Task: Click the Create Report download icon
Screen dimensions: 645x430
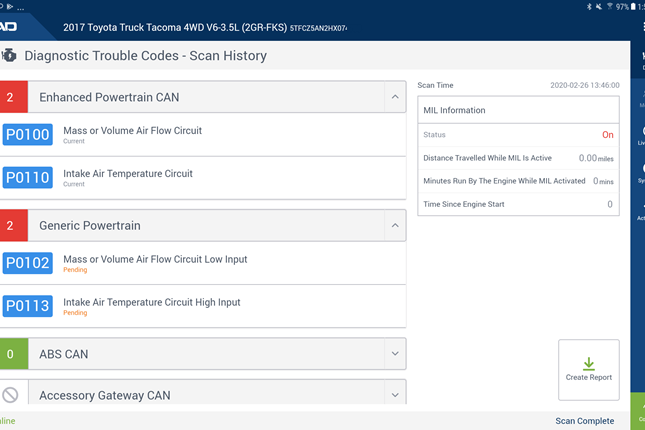Action: [588, 363]
